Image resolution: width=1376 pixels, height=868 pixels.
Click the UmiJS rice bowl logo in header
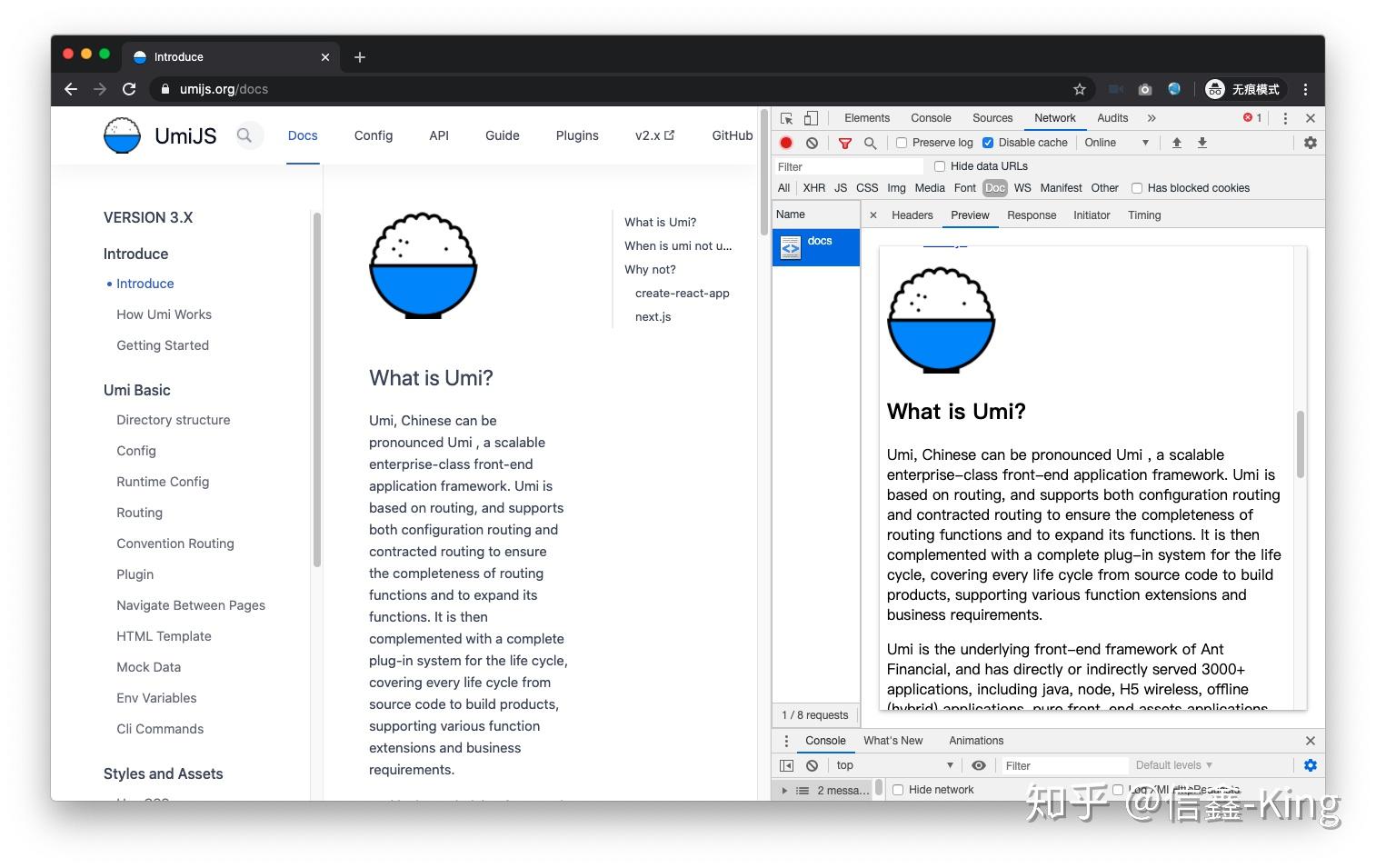123,135
